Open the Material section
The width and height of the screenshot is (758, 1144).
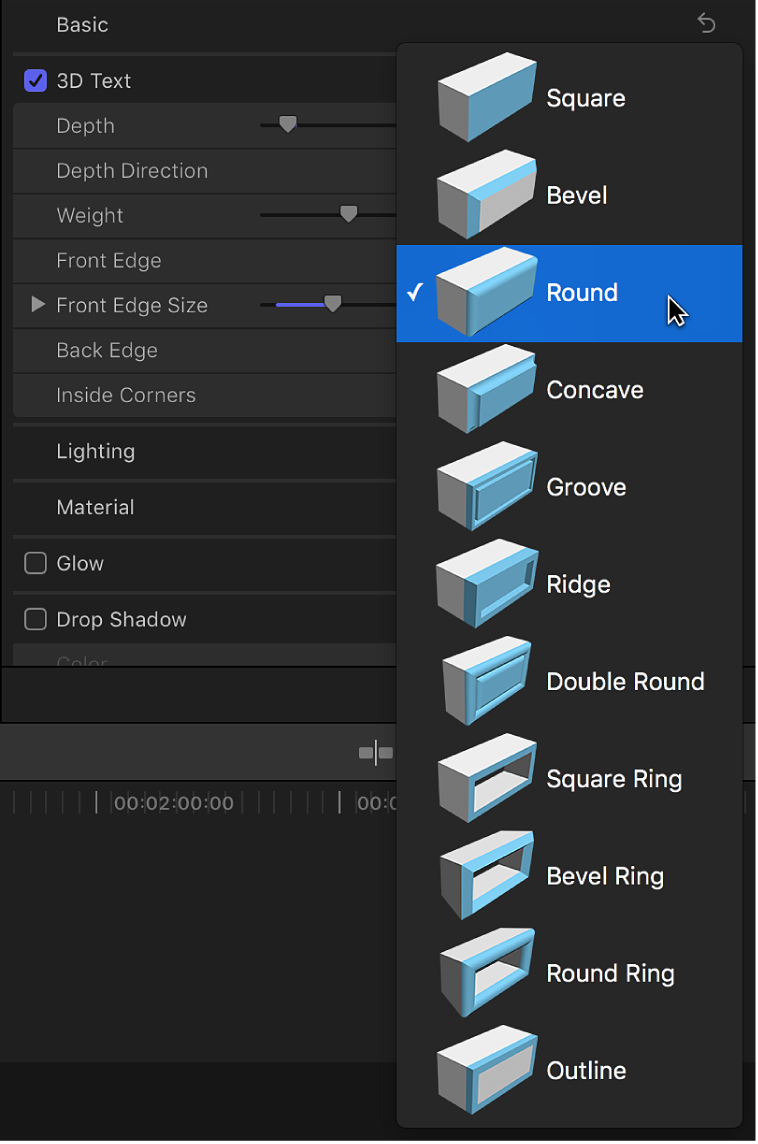click(x=95, y=508)
